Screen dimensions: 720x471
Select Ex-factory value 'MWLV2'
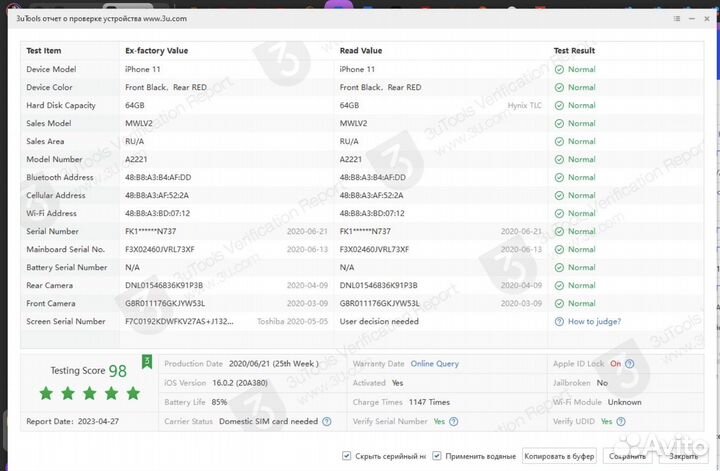139,123
